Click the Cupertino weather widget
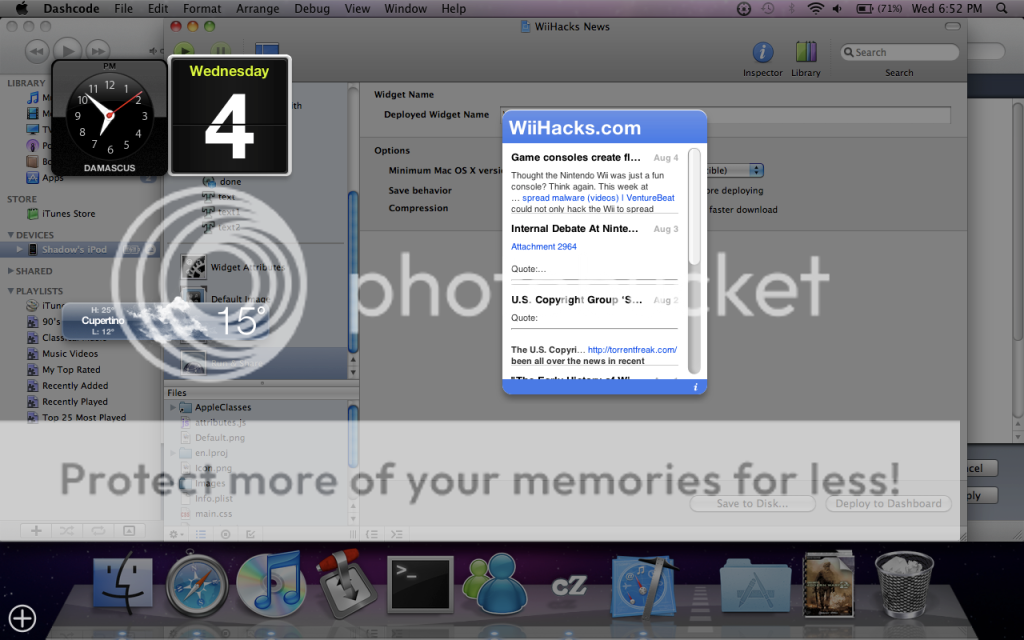Viewport: 1024px width, 640px height. [167, 321]
